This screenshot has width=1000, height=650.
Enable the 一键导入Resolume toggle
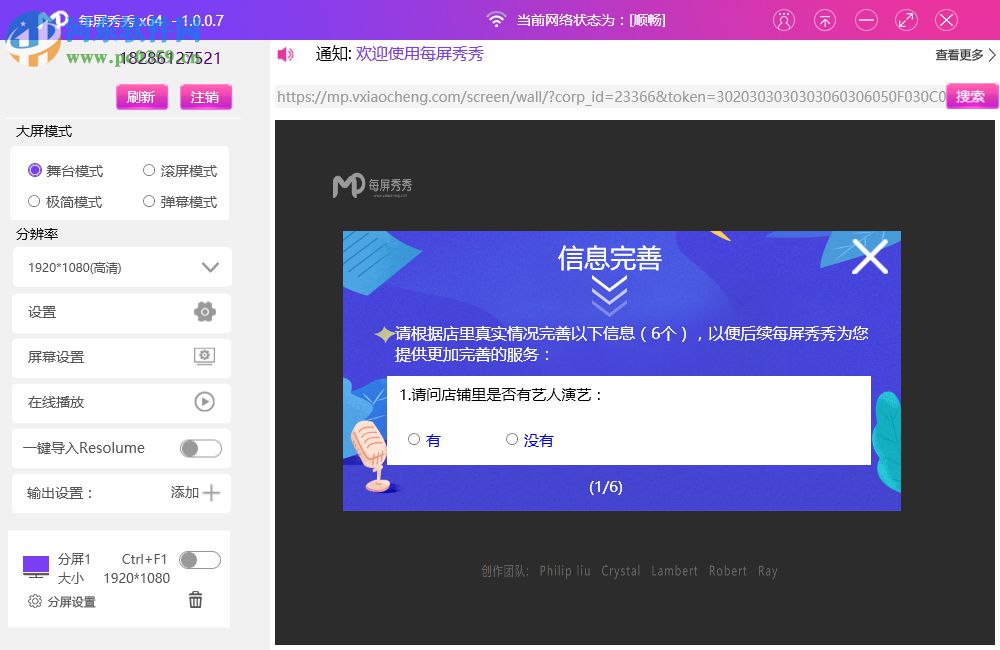(x=199, y=448)
